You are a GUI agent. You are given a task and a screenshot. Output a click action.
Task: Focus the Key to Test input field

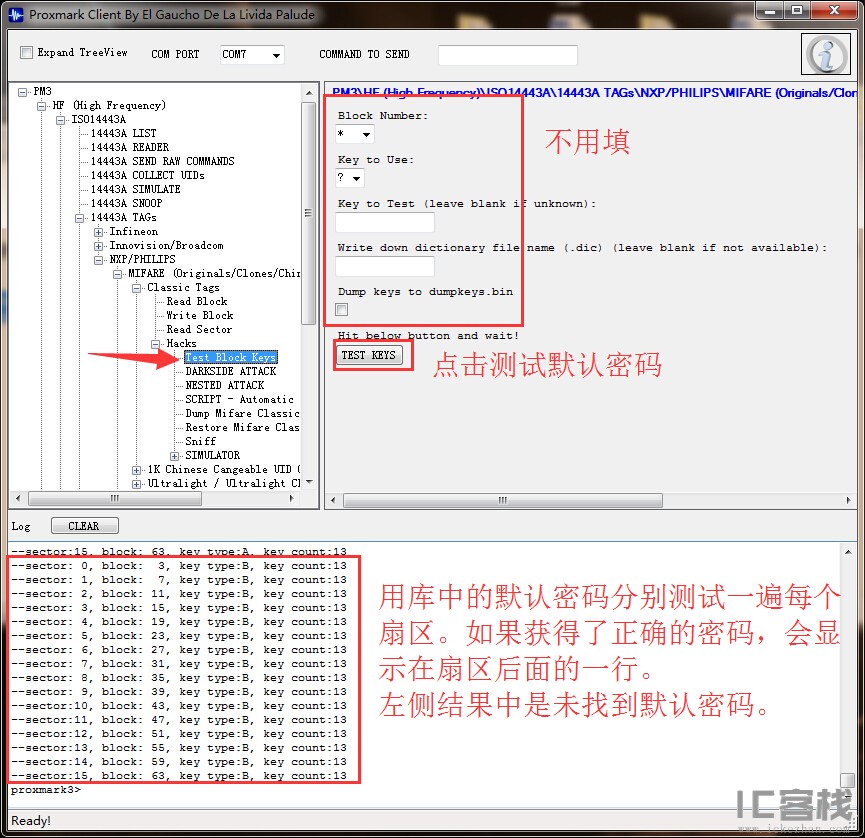(x=385, y=222)
